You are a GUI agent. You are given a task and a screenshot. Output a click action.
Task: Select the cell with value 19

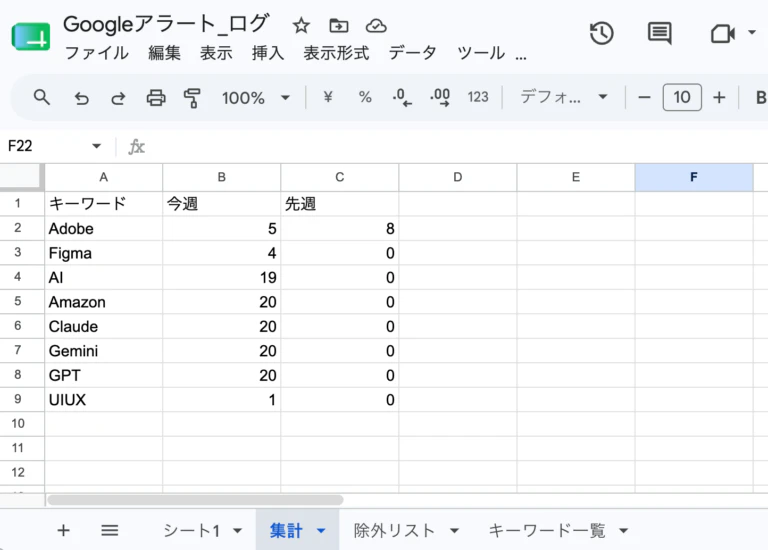tap(221, 277)
